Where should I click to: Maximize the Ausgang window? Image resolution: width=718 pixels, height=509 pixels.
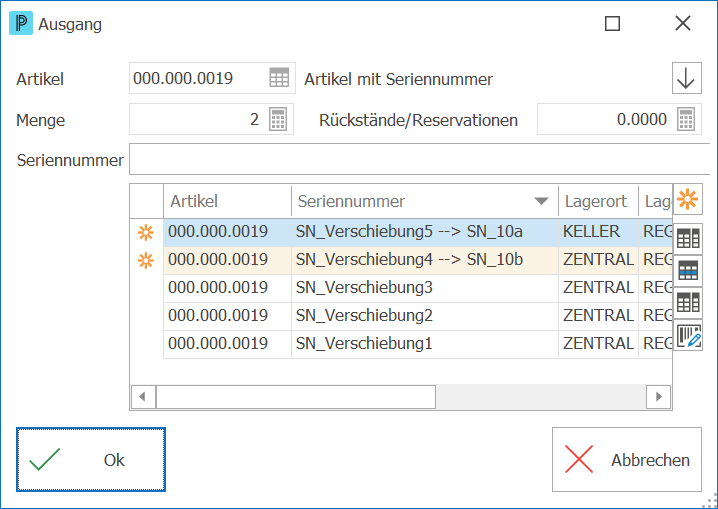tap(612, 23)
